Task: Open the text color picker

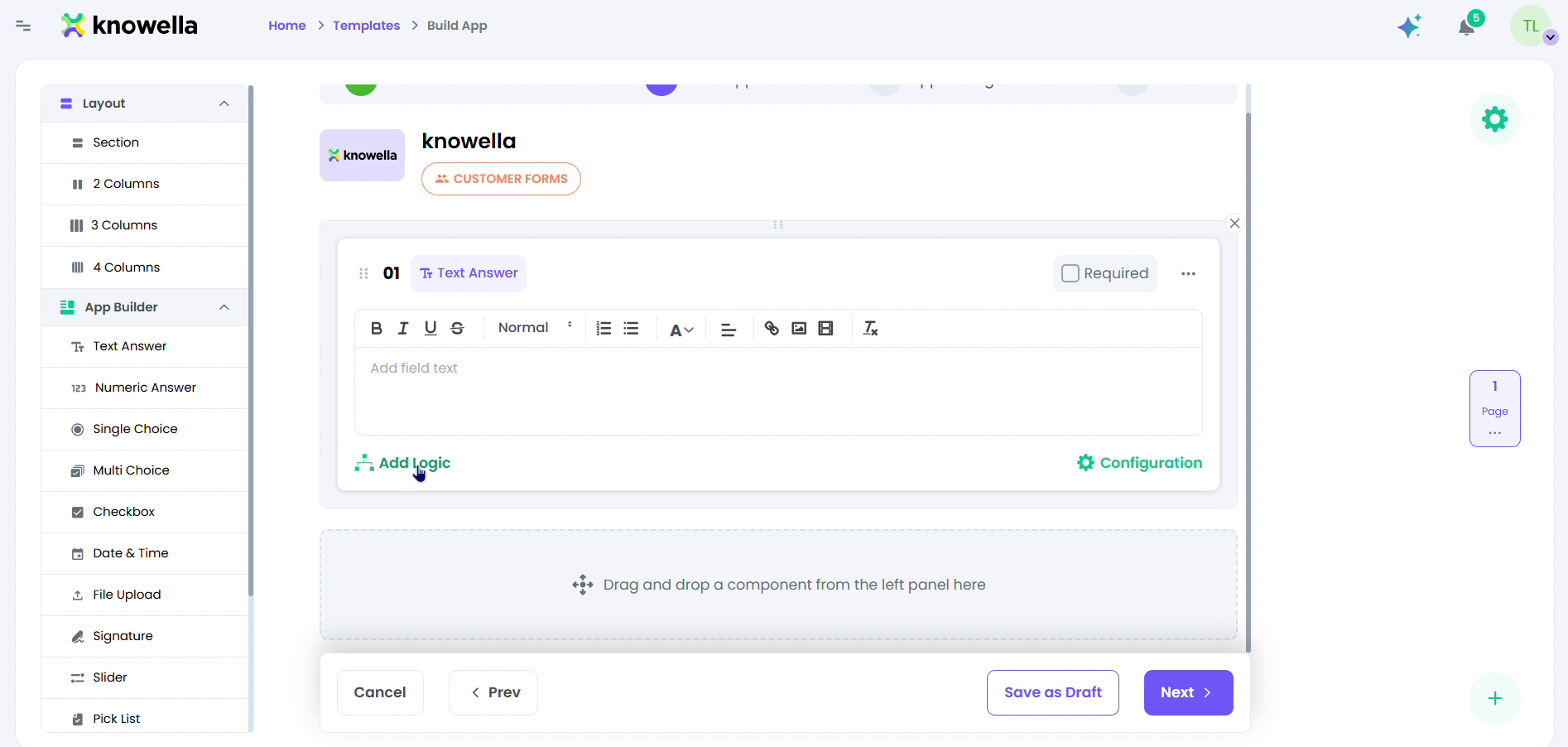Action: click(x=681, y=330)
